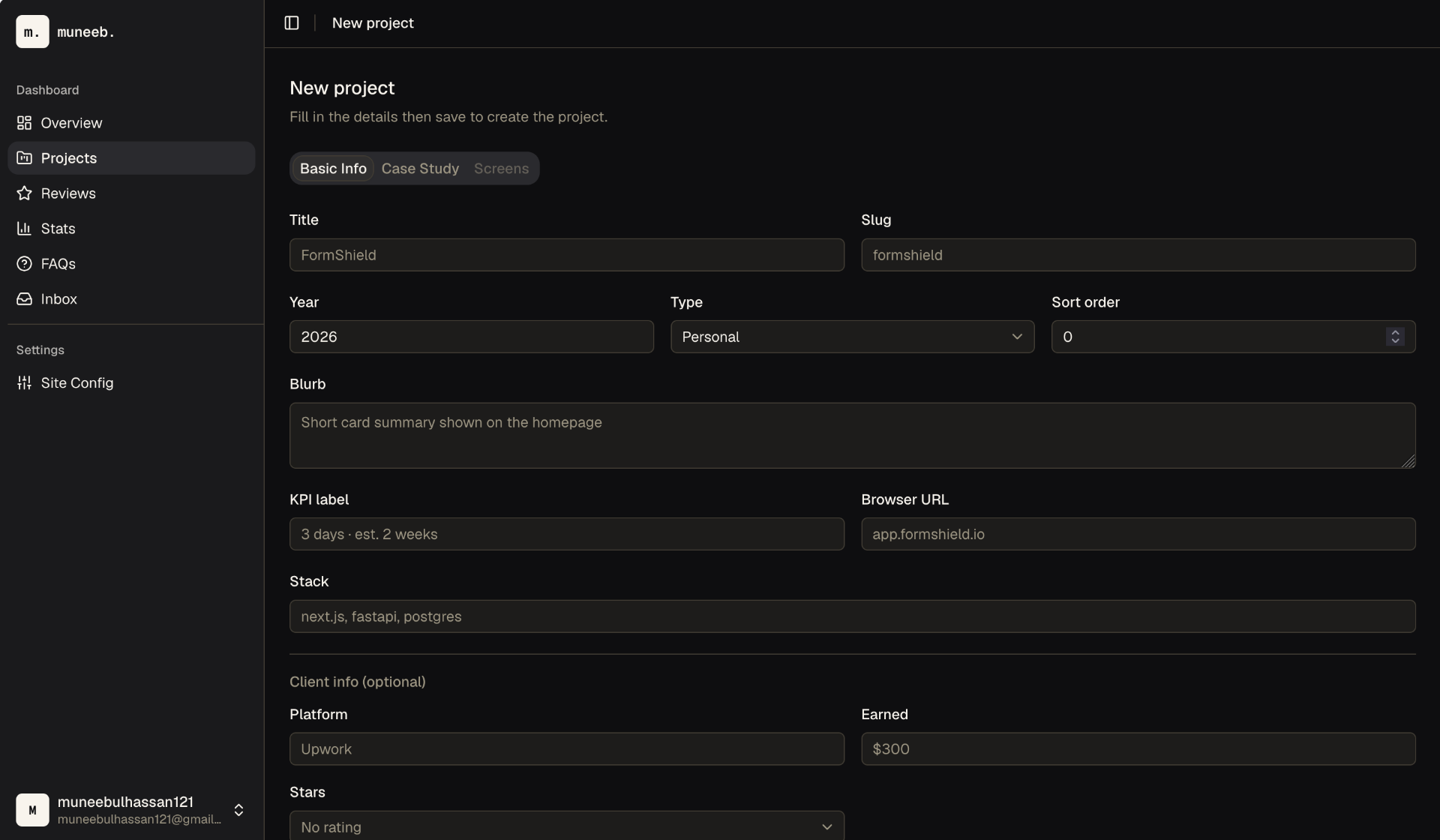Switch to the Basic Info tab

pos(333,169)
